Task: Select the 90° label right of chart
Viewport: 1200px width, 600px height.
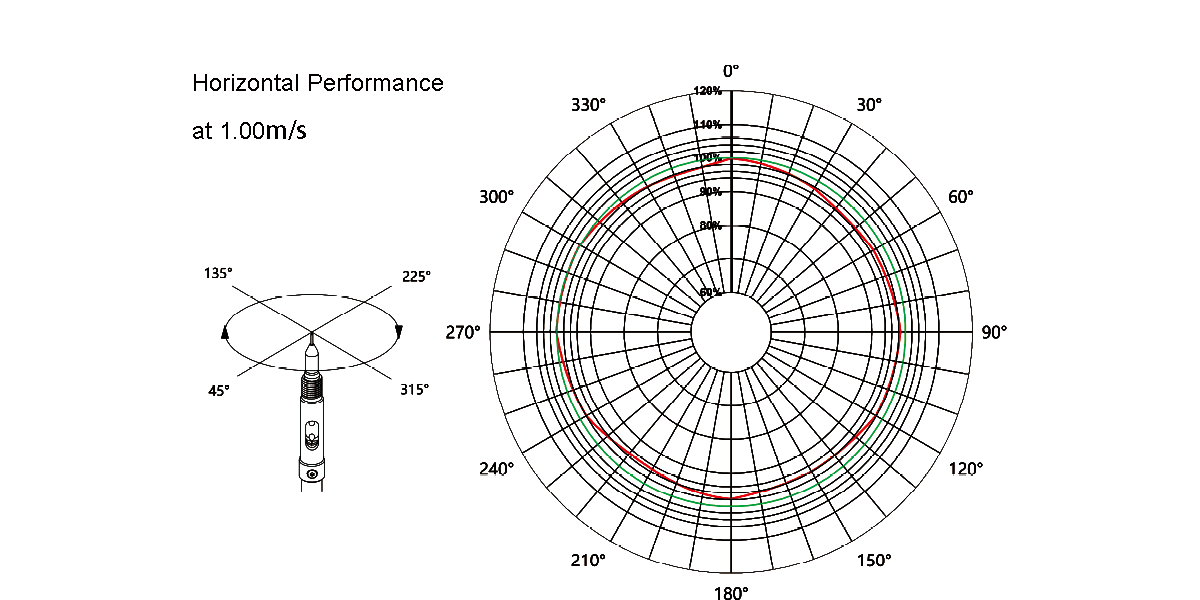Action: click(x=994, y=333)
